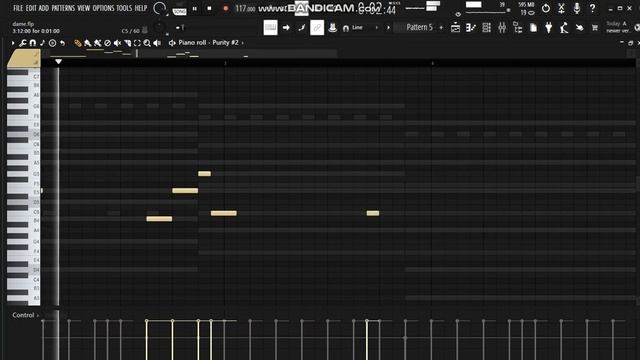Image resolution: width=640 pixels, height=360 pixels.
Task: Open the plugin picker plug icon
Action: click(549, 27)
